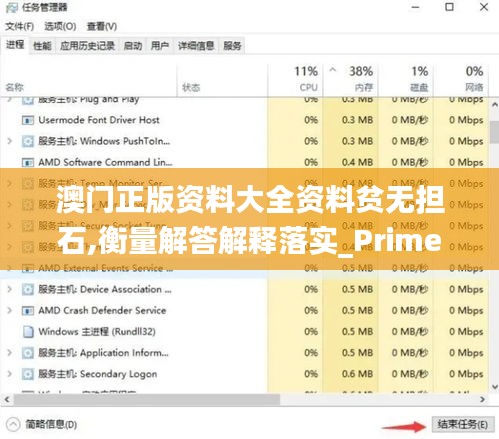Image resolution: width=499 pixels, height=439 pixels.
Task: Click the Device Association service gear icon
Action: coord(28,289)
